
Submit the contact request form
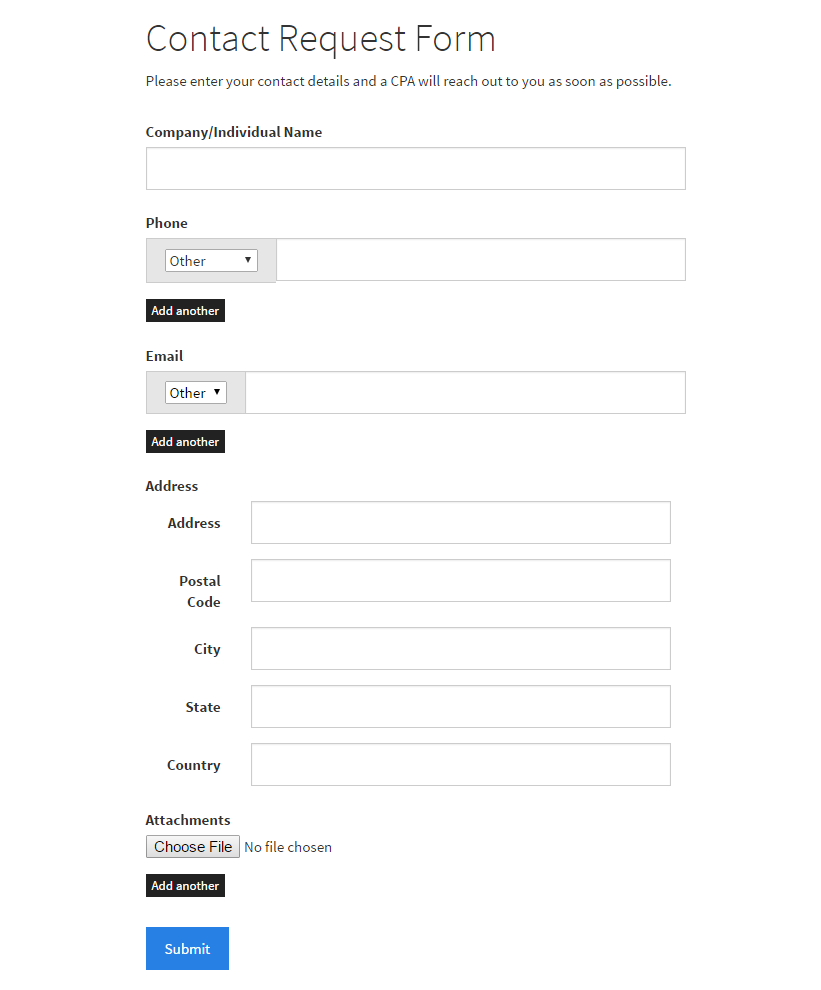[187, 949]
